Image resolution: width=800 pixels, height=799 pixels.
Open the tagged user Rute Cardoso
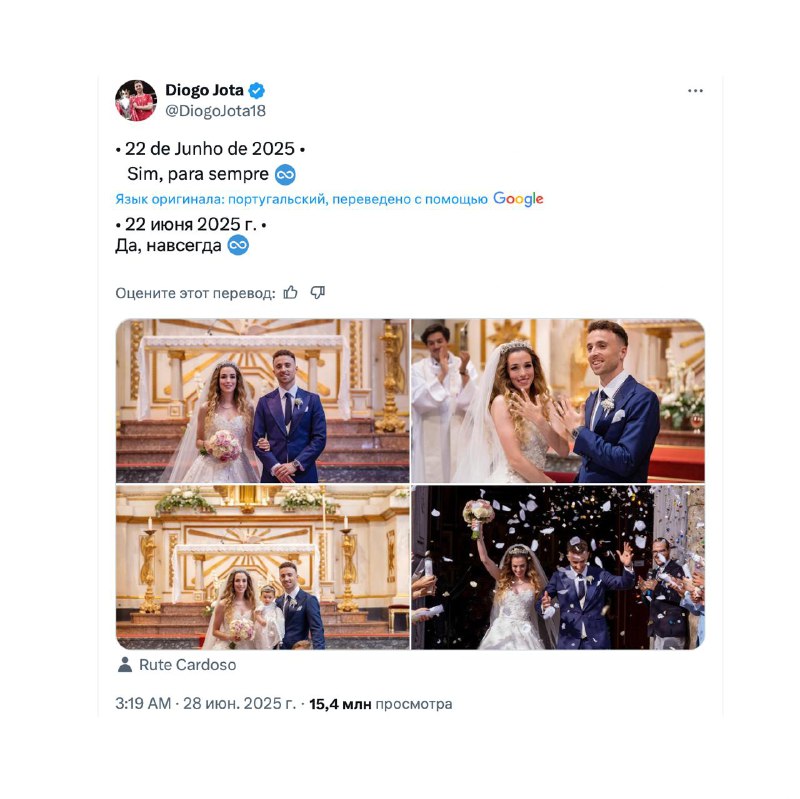click(187, 665)
